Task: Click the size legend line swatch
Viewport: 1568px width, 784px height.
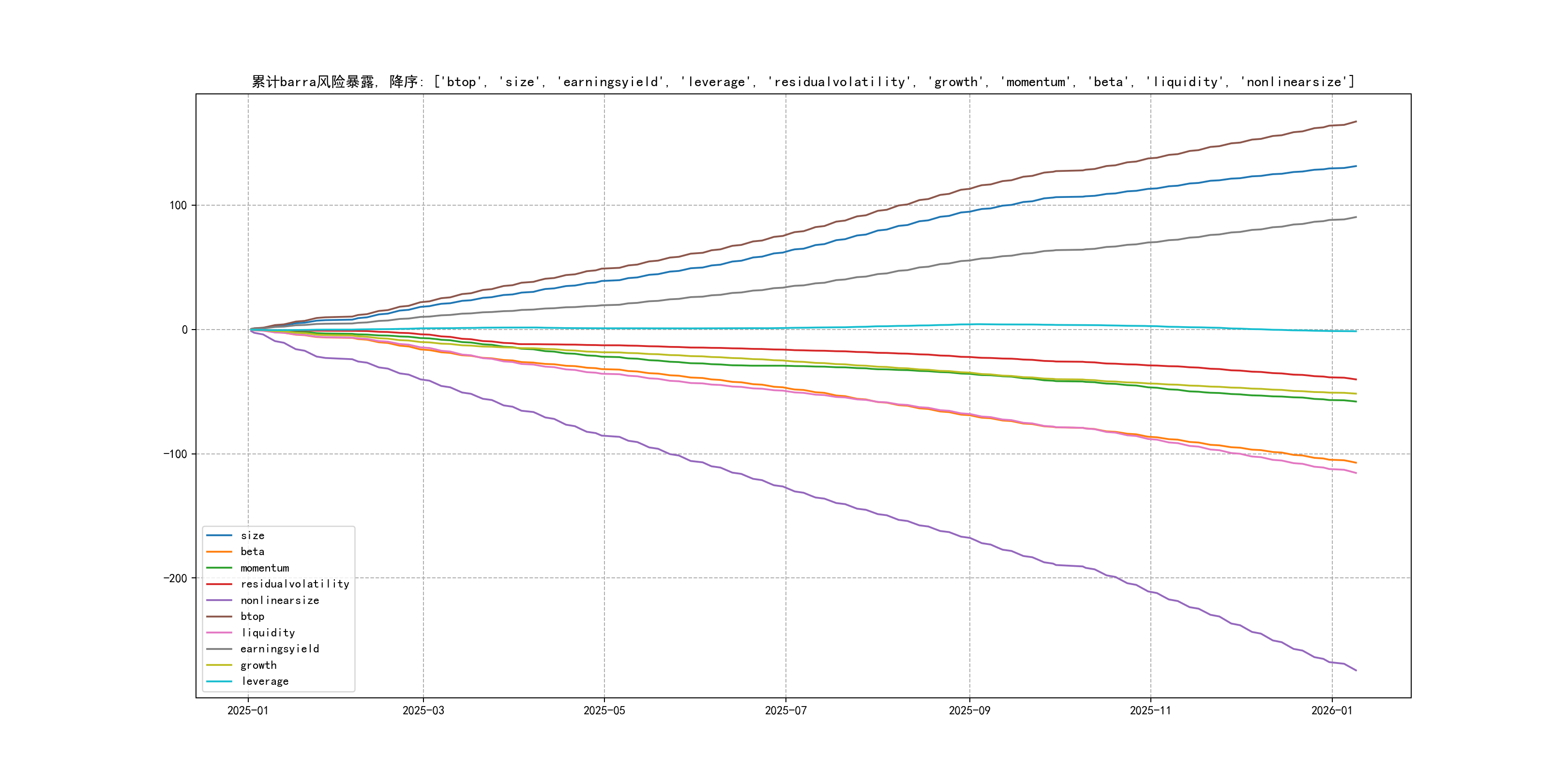Action: pyautogui.click(x=219, y=536)
